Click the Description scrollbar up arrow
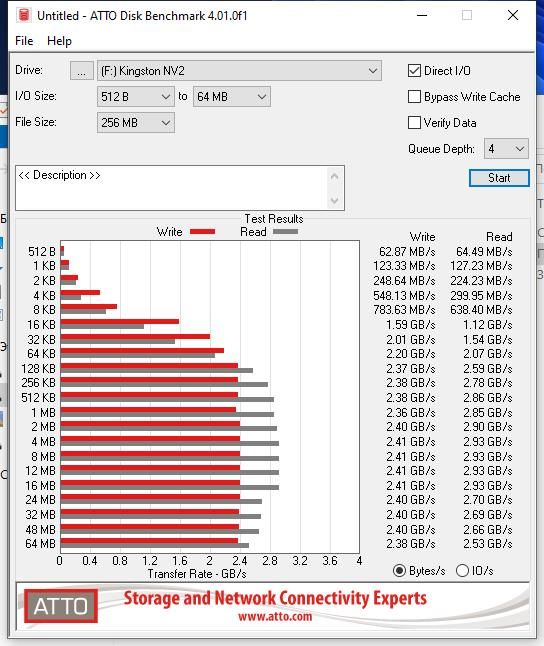Image resolution: width=544 pixels, height=646 pixels. 335,177
